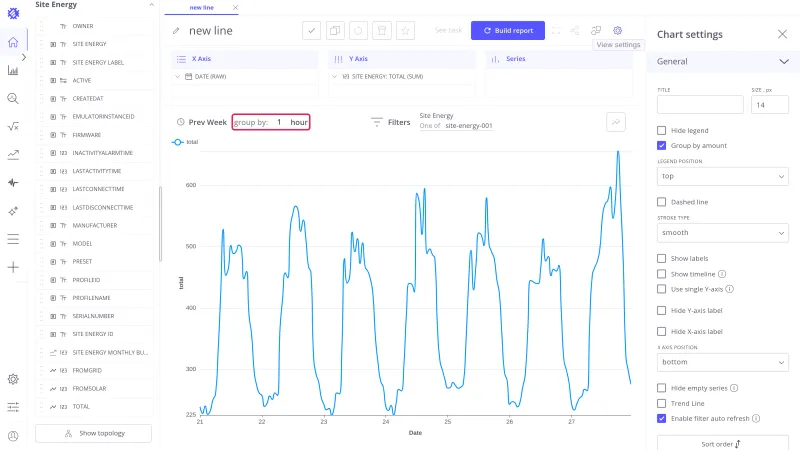Enable the Trend Line checkbox
Image resolution: width=800 pixels, height=450 pixels.
(x=662, y=404)
